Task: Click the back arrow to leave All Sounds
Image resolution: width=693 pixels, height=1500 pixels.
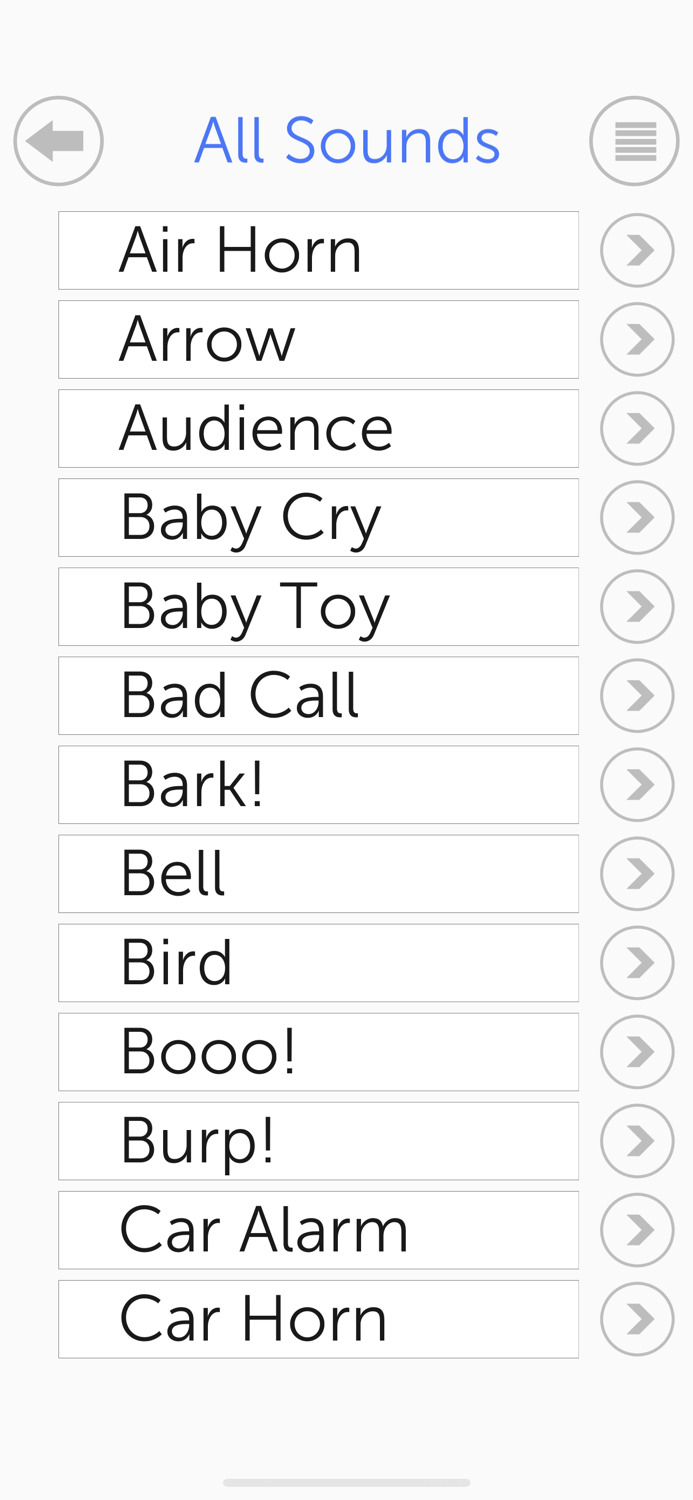Action: 57,141
